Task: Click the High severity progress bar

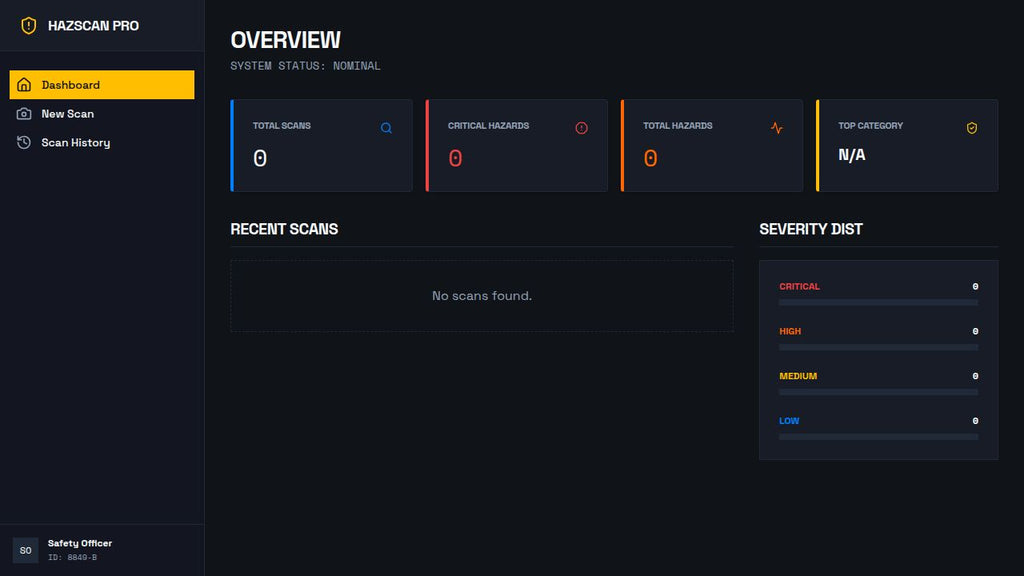Action: tap(878, 347)
